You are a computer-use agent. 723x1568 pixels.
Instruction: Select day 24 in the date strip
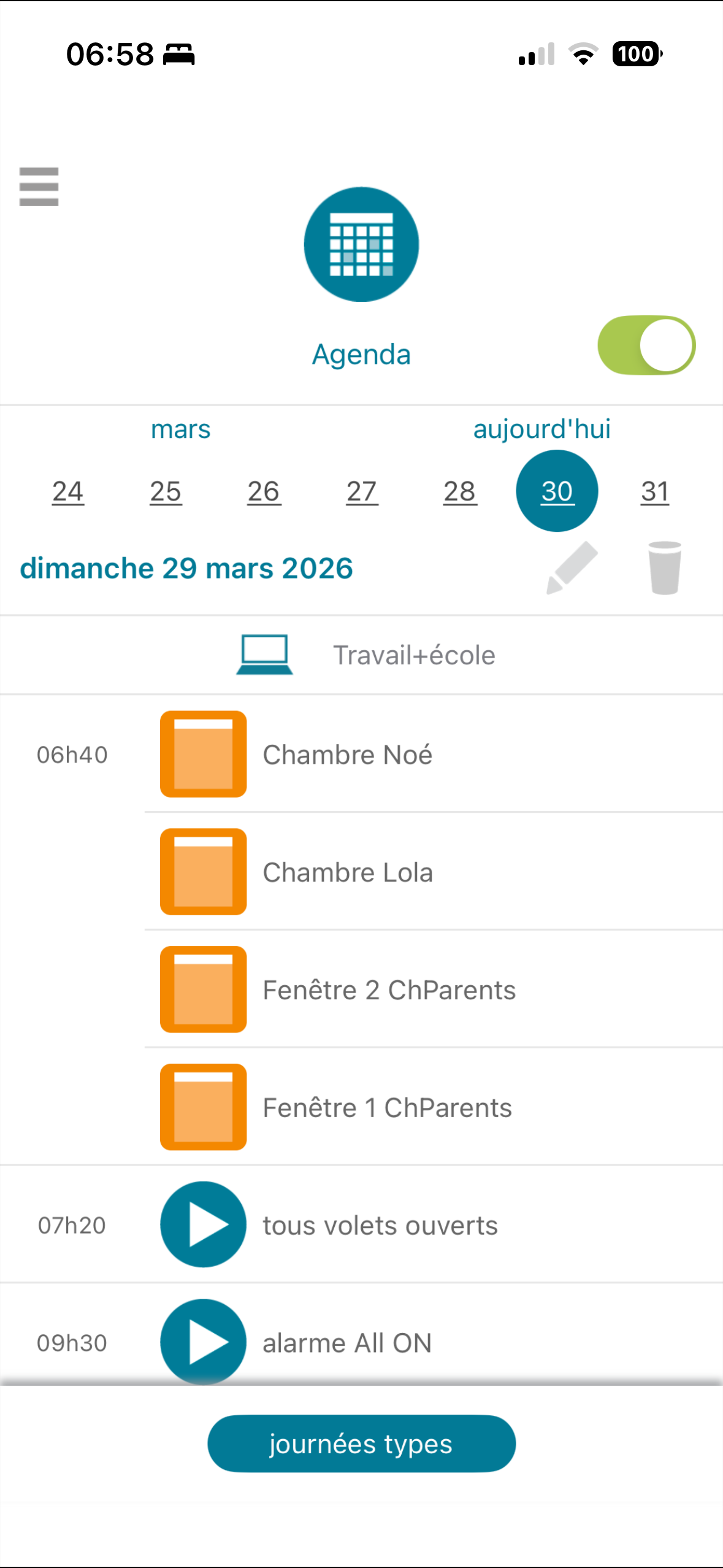(67, 491)
